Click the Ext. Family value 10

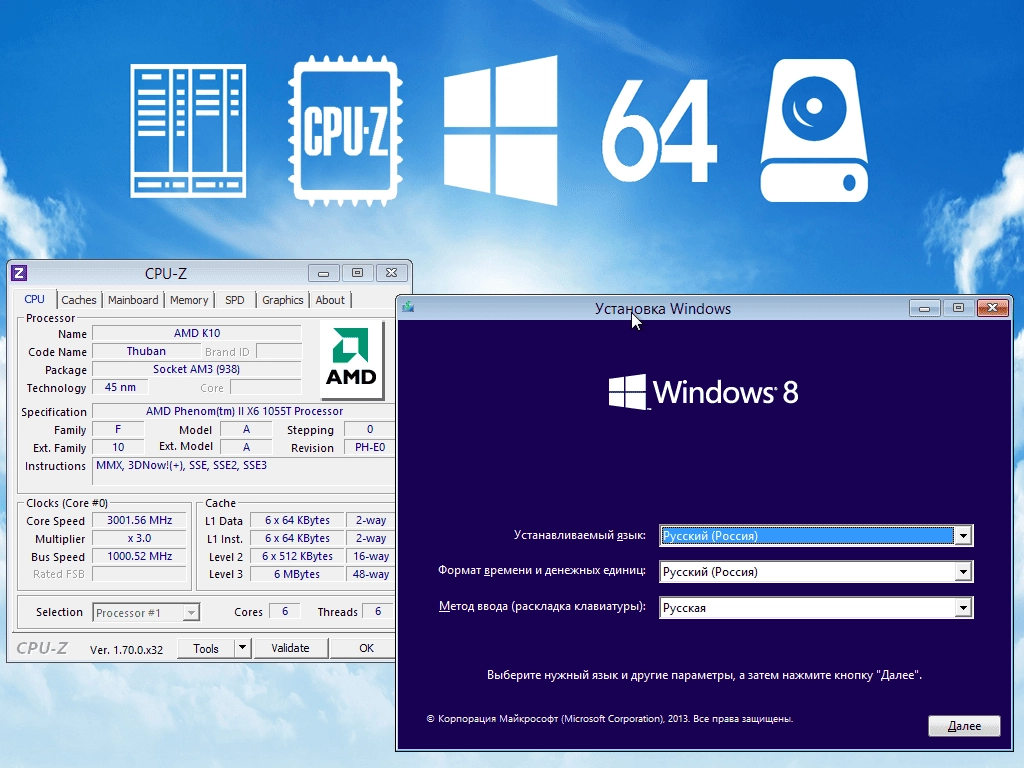118,447
